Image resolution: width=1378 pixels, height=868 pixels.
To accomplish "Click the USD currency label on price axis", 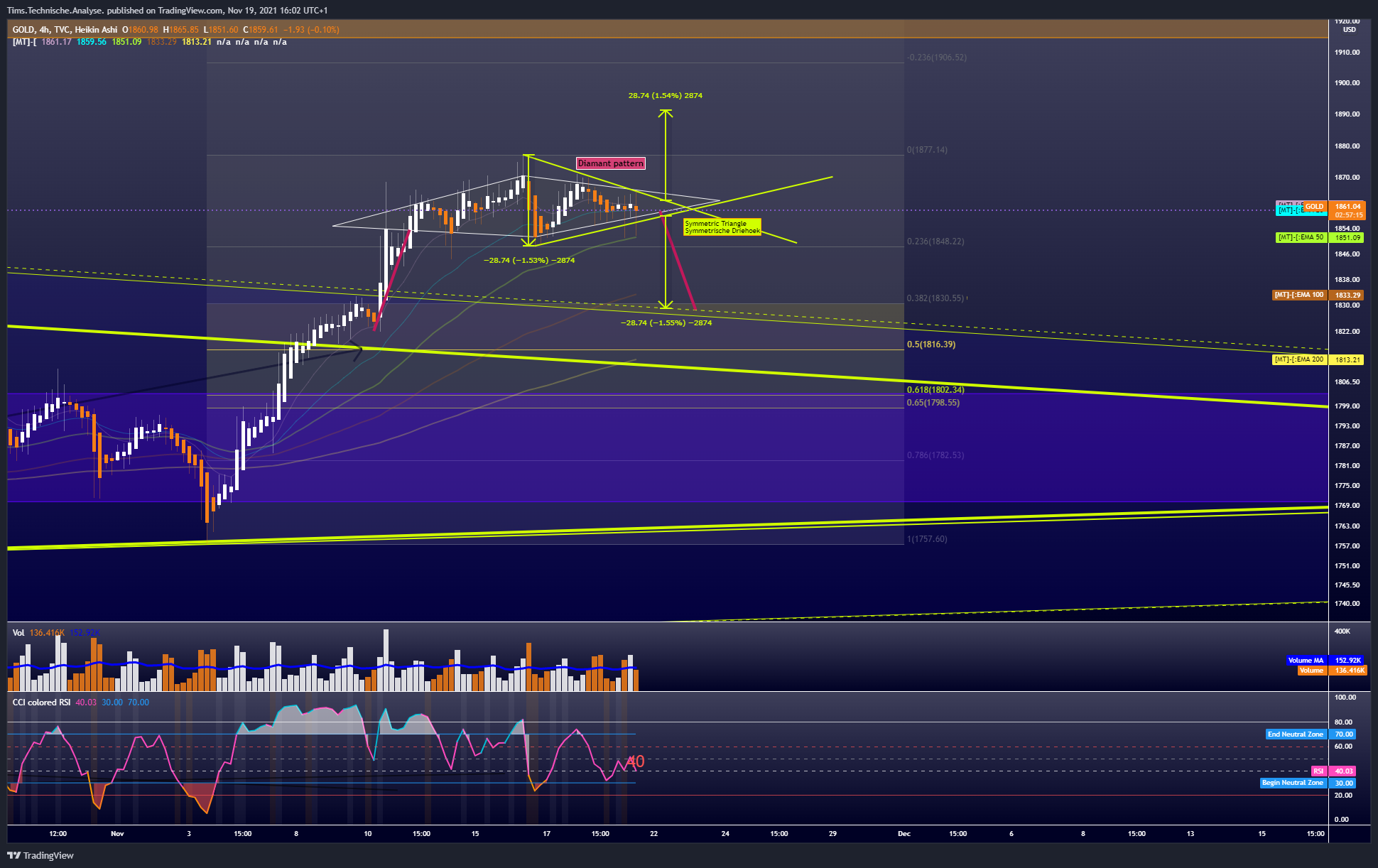I will pyautogui.click(x=1349, y=30).
